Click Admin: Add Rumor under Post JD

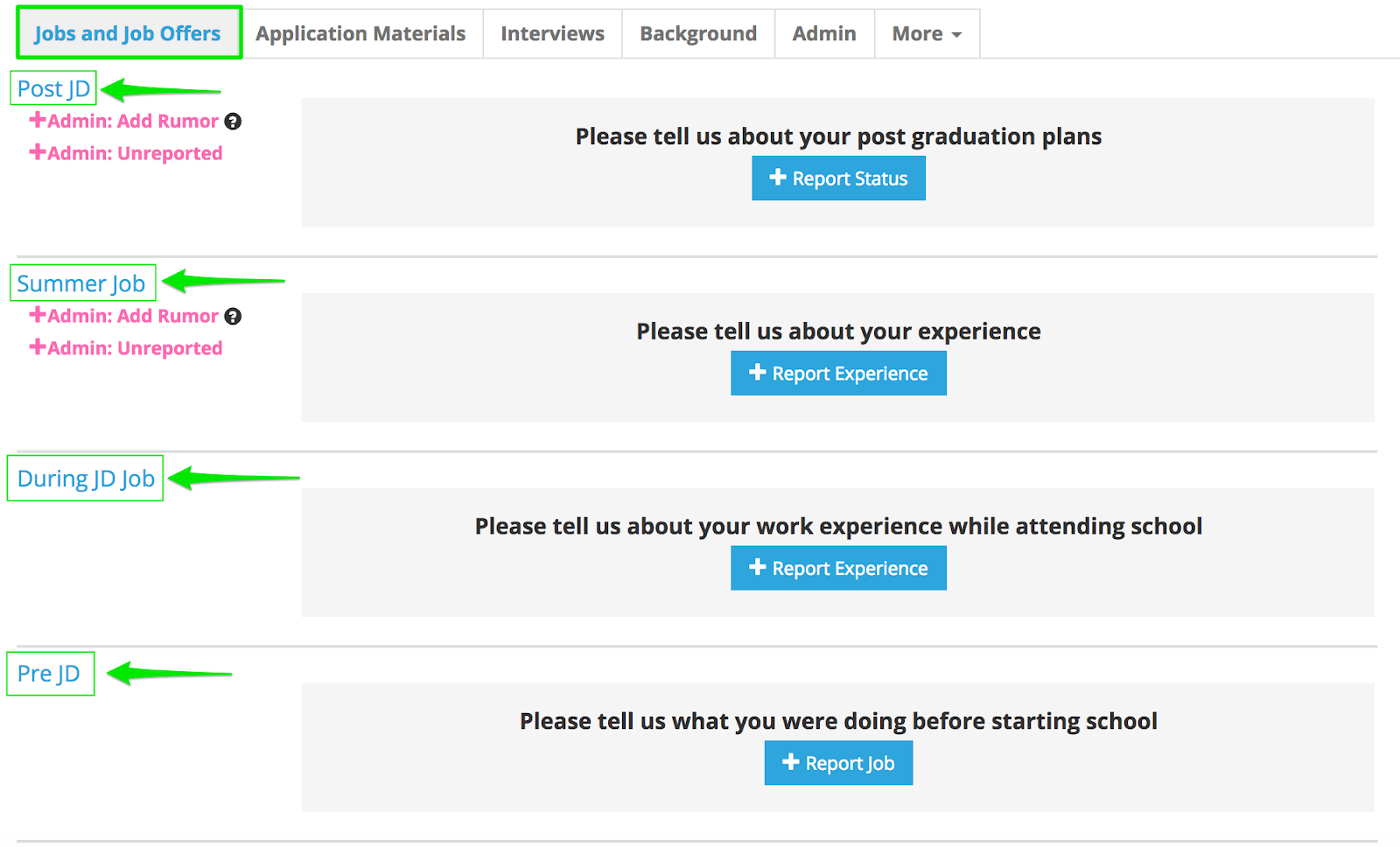pos(124,121)
